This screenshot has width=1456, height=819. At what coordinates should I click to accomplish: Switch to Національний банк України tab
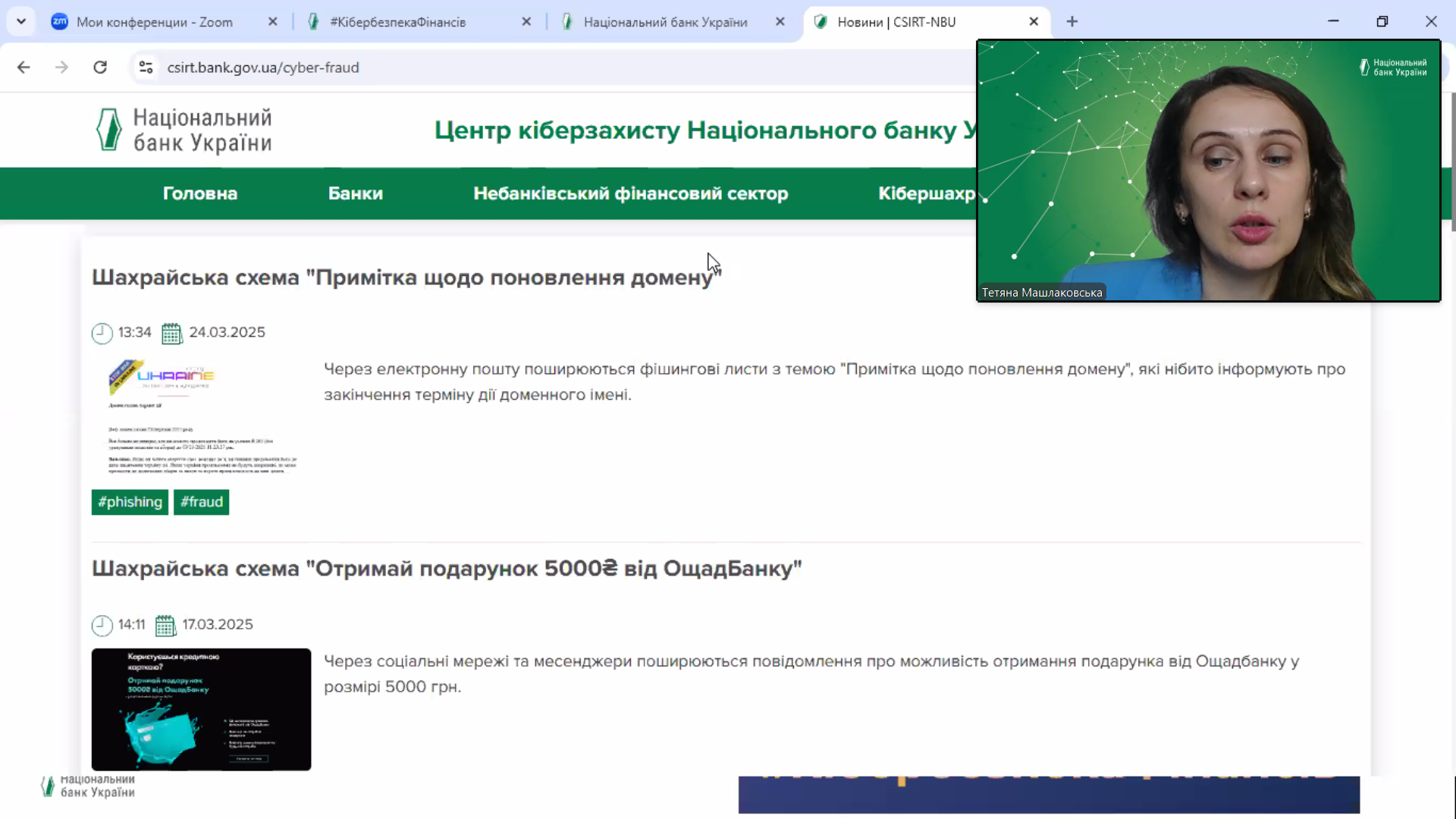[x=665, y=22]
